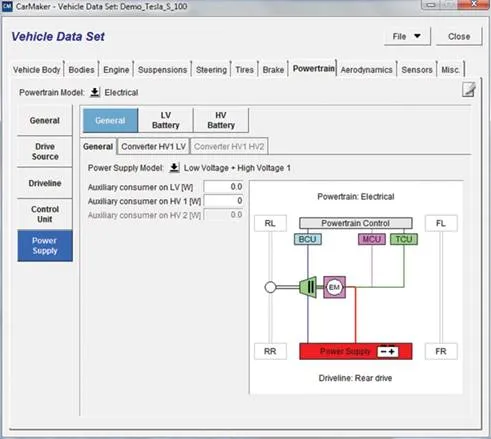
Task: Select Driveline in the sidebar
Action: [45, 183]
